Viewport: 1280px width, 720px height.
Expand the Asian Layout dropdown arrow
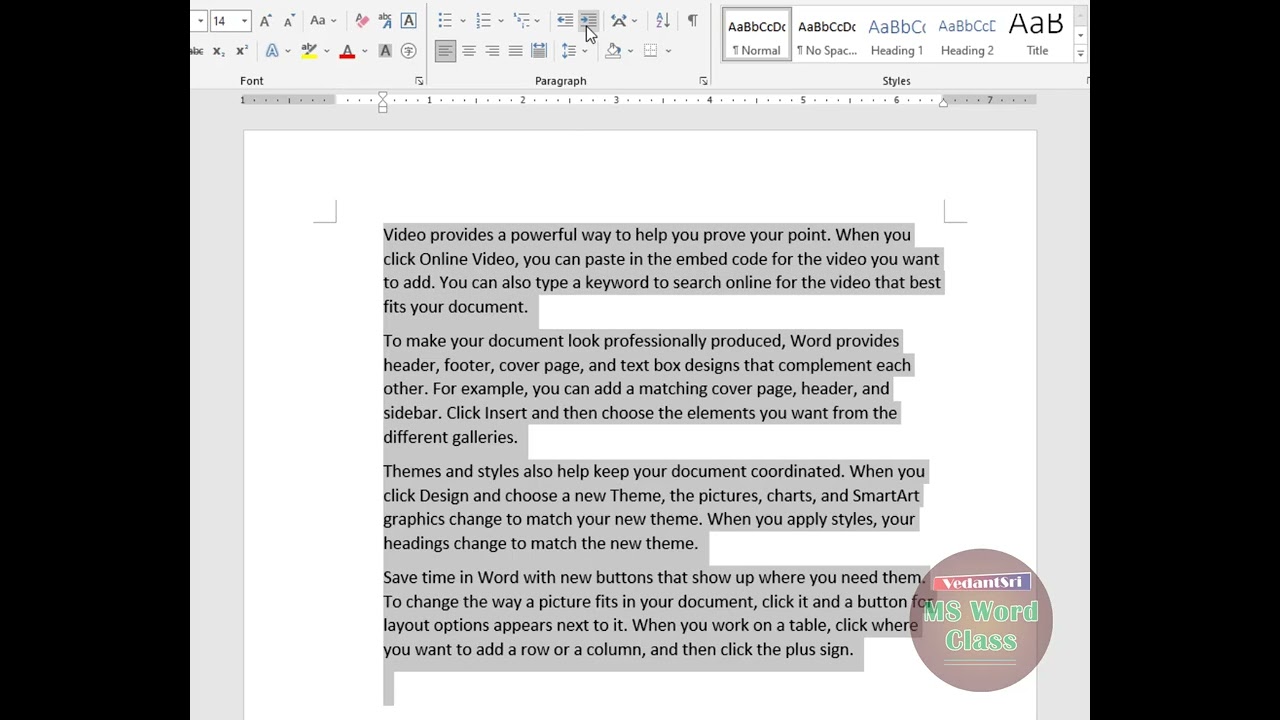(634, 20)
